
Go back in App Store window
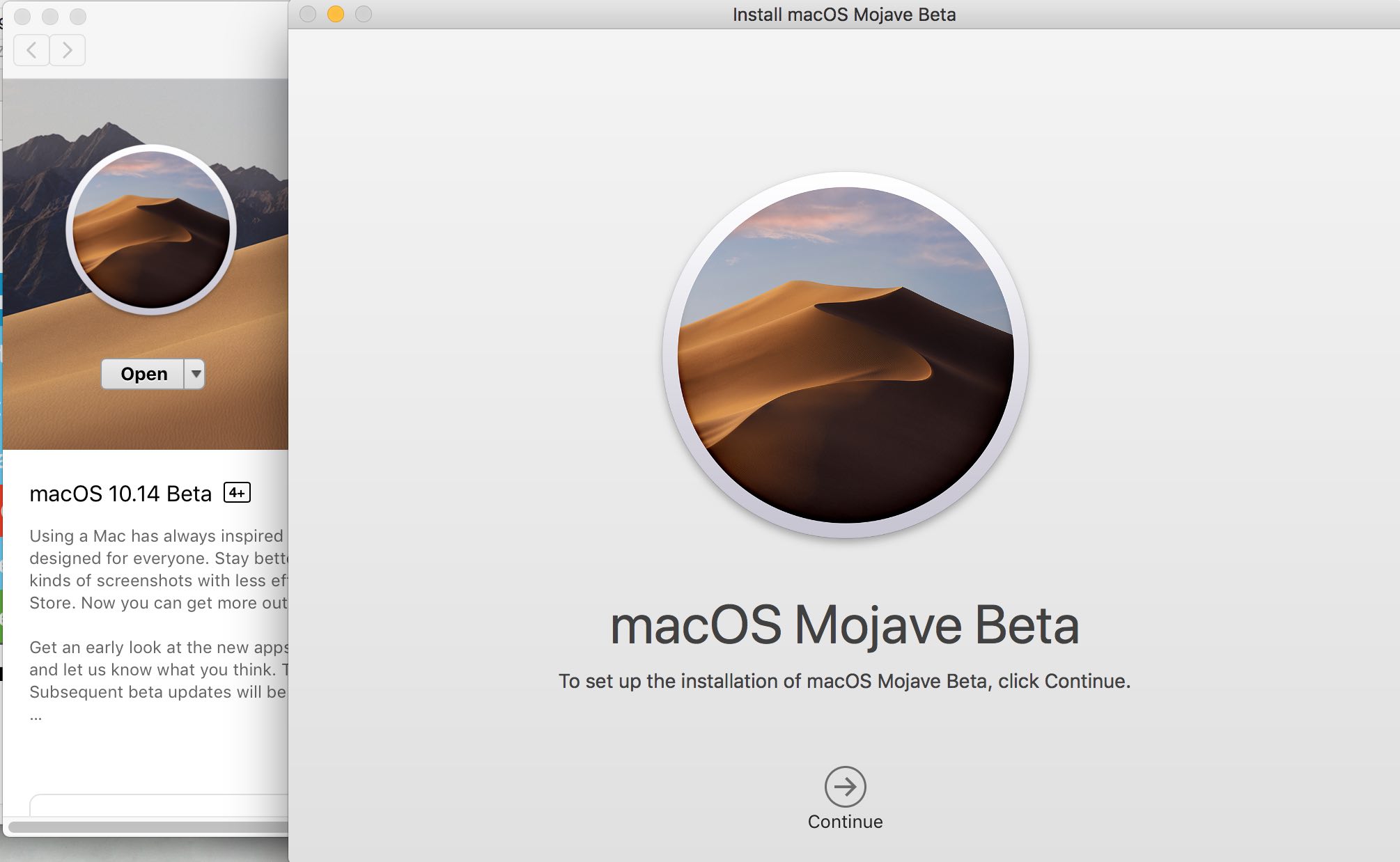31,50
